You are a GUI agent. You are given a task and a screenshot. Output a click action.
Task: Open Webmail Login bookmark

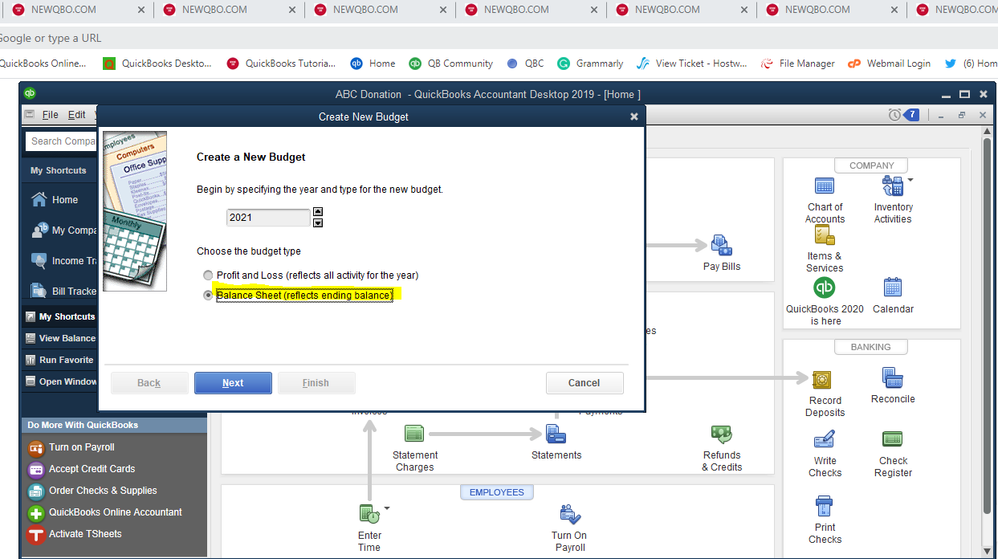tap(889, 63)
